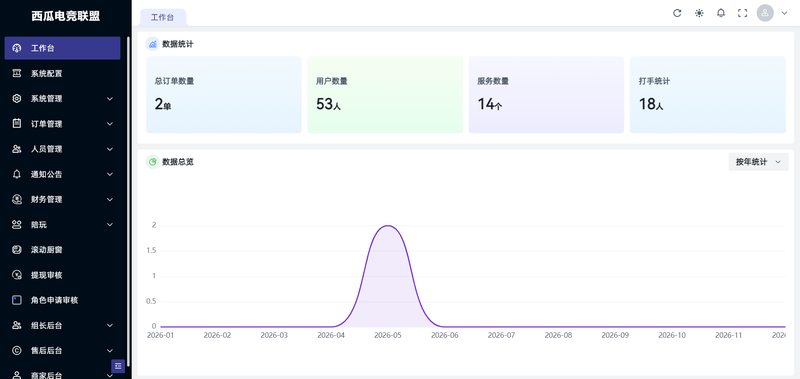Expand the 通知公告 submenu chevron

(x=110, y=174)
